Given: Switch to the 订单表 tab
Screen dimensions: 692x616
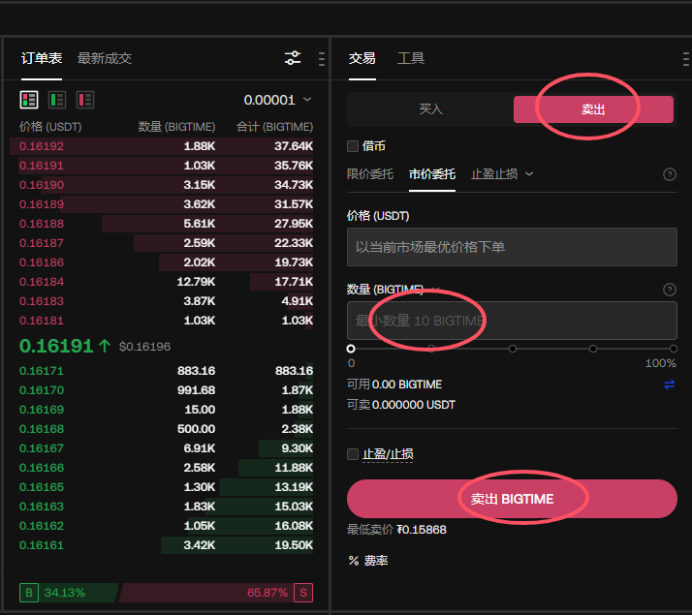Looking at the screenshot, I should [41, 58].
